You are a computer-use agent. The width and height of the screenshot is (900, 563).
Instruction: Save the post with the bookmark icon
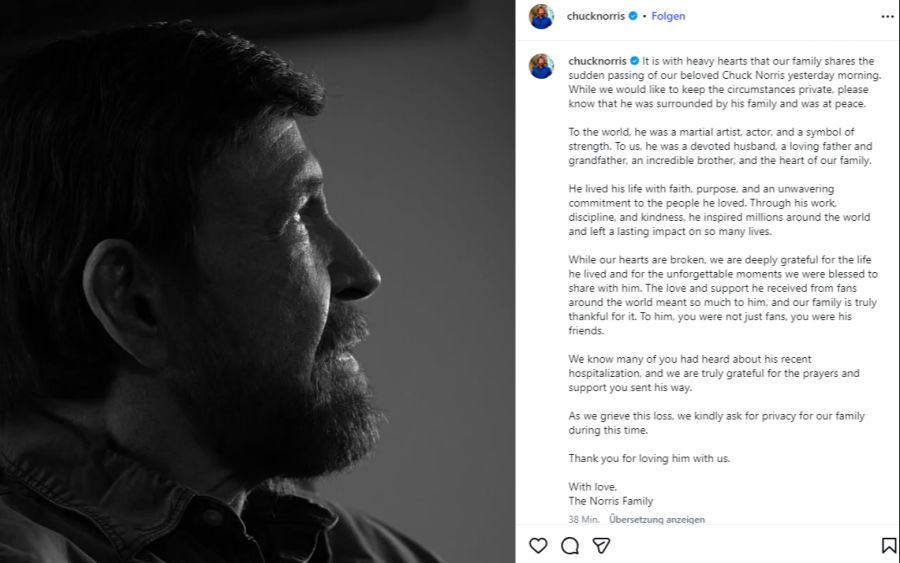[888, 545]
